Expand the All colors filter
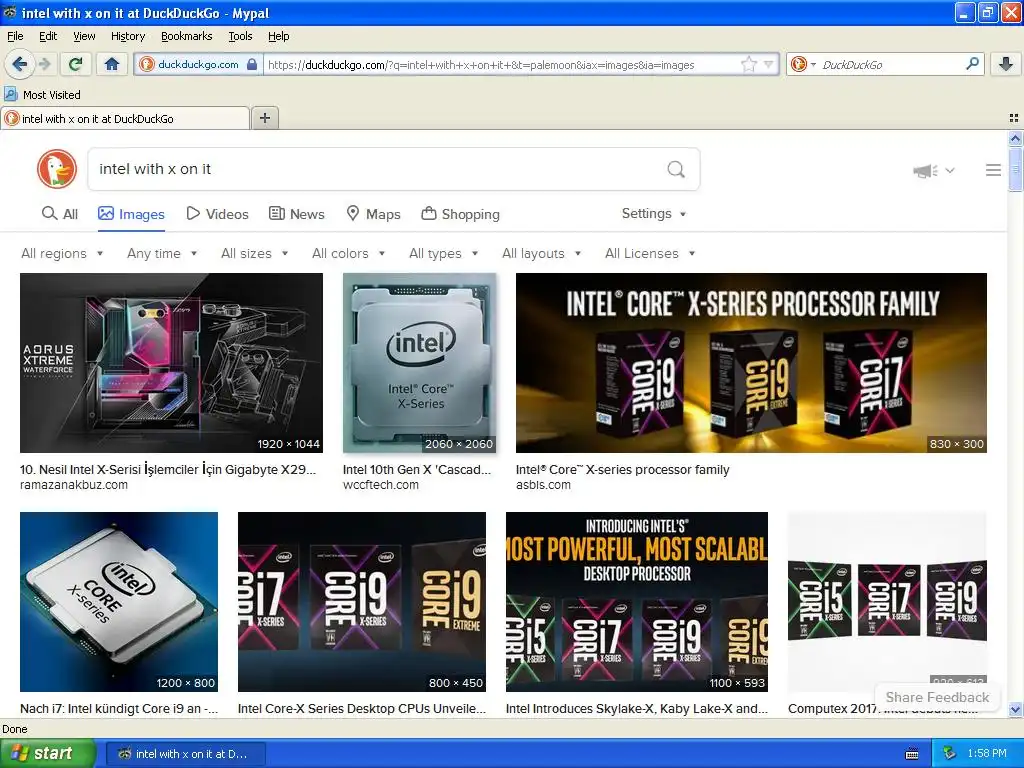The height and width of the screenshot is (768, 1024). (x=349, y=253)
